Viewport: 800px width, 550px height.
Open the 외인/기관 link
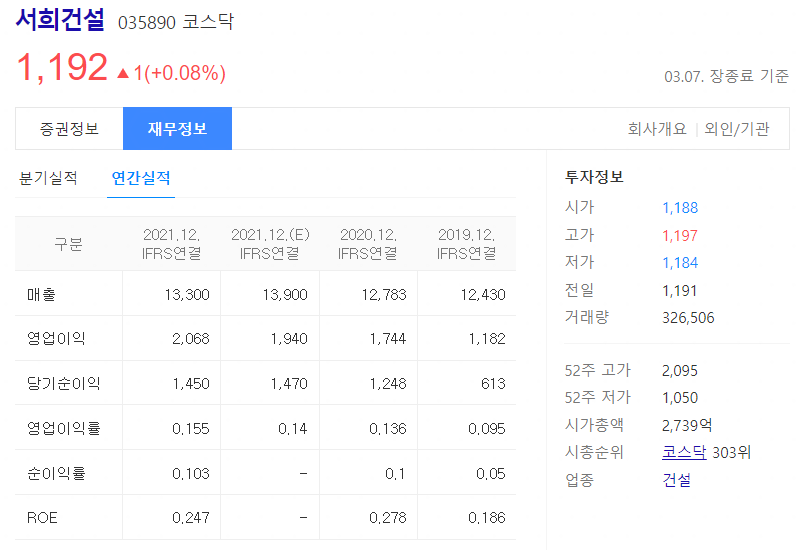point(737,129)
